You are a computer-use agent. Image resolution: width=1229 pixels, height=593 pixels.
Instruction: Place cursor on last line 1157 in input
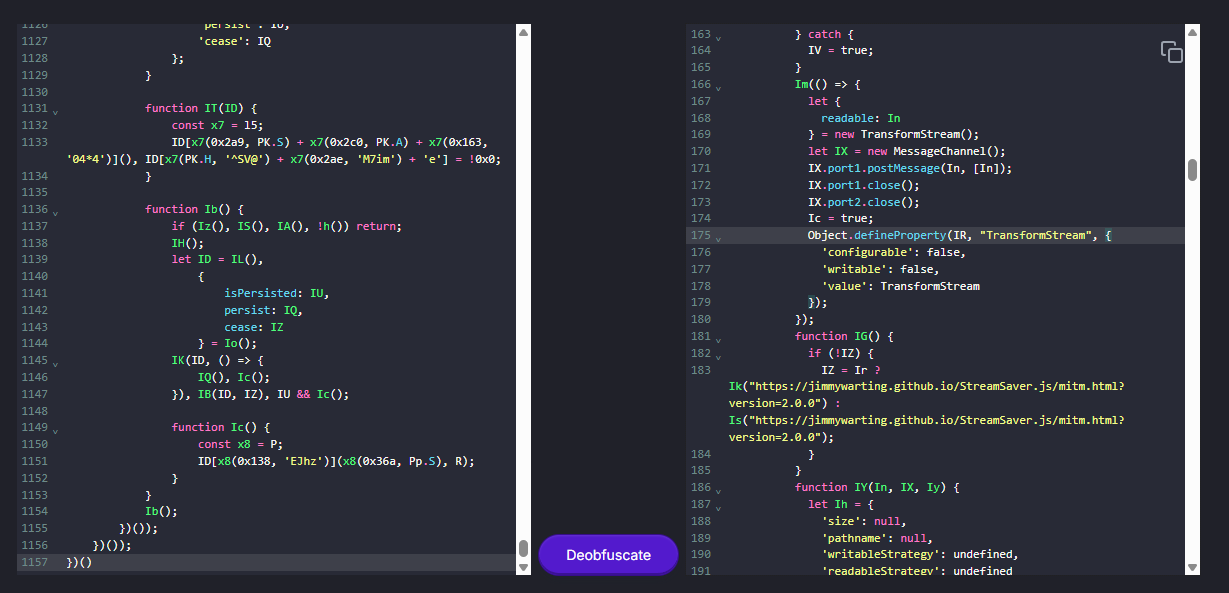point(200,562)
